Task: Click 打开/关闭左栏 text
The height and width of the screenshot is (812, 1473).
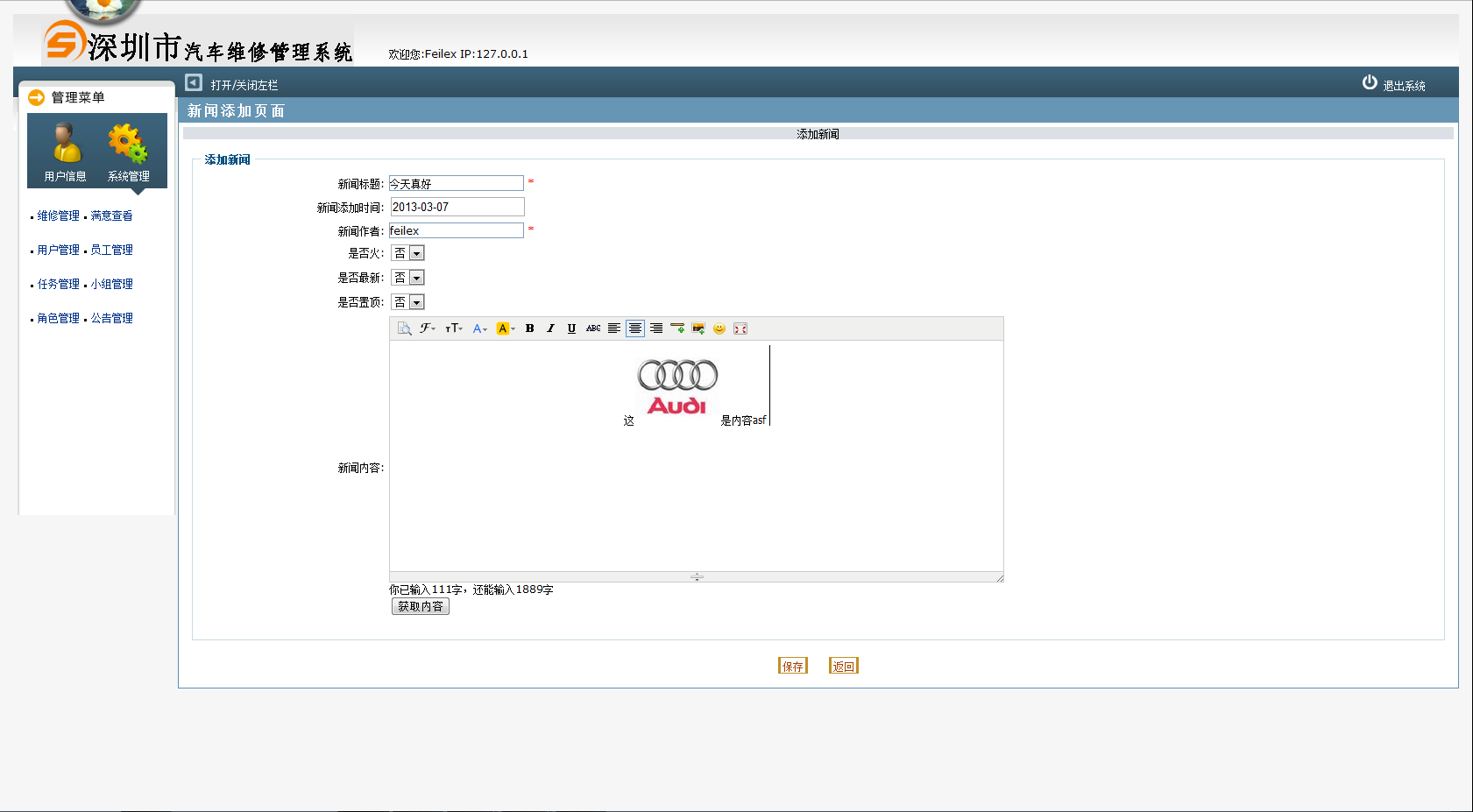Action: 244,85
